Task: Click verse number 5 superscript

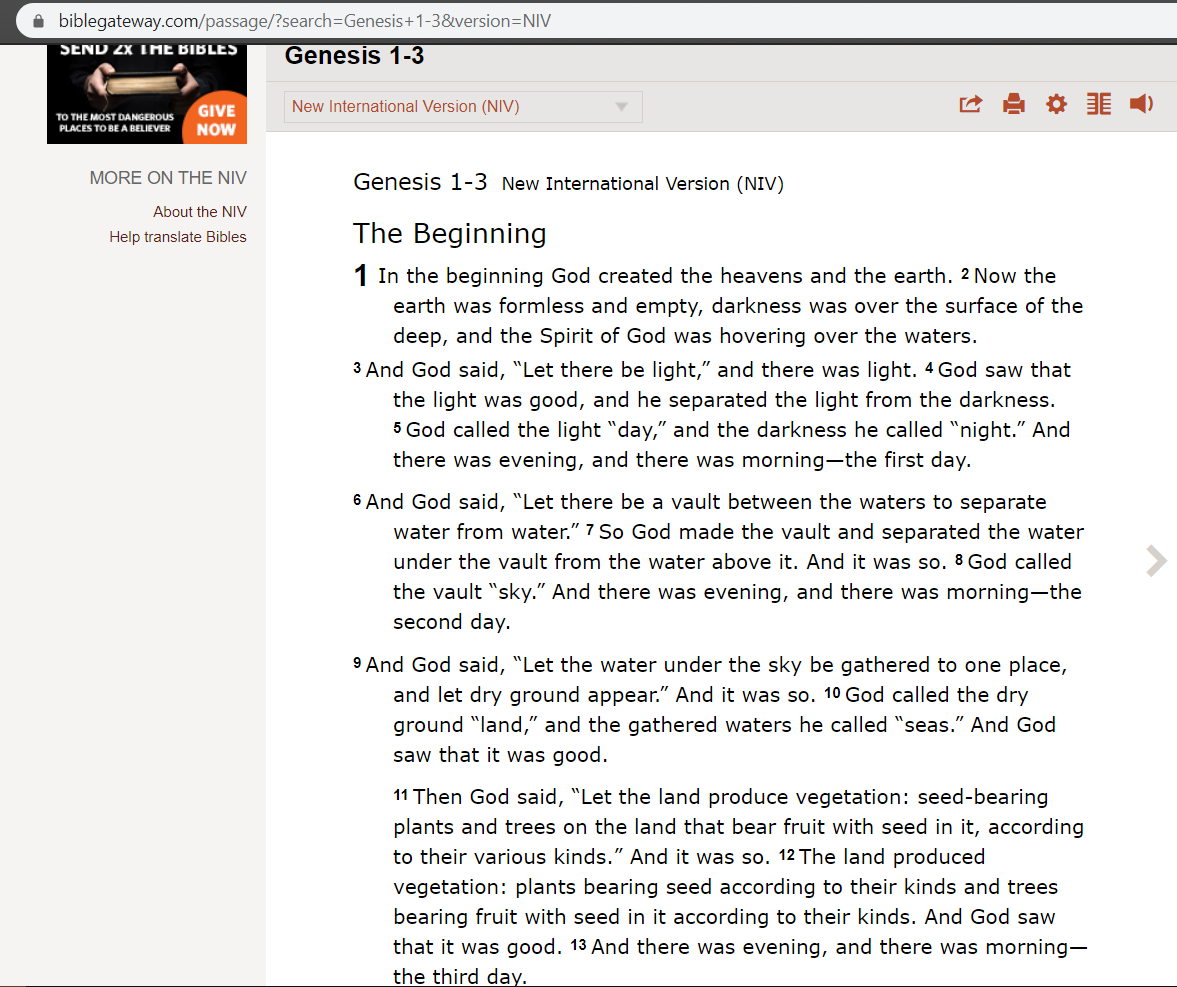Action: coord(397,428)
